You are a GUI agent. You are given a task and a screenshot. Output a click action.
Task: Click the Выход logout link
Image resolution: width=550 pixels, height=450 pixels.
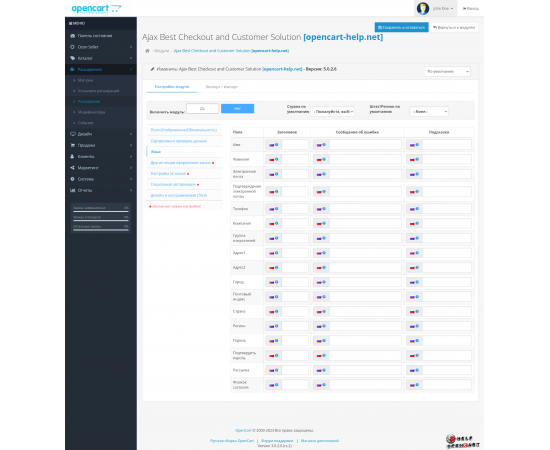click(x=470, y=8)
